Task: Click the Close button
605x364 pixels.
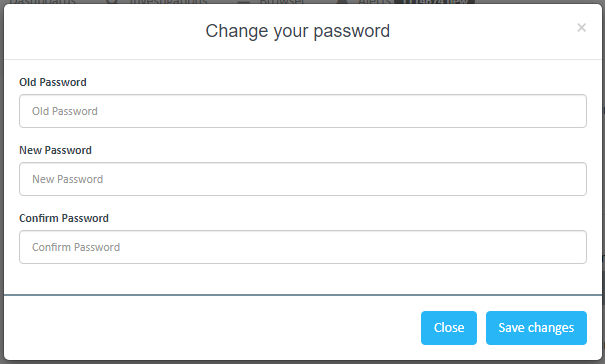Action: (x=449, y=328)
